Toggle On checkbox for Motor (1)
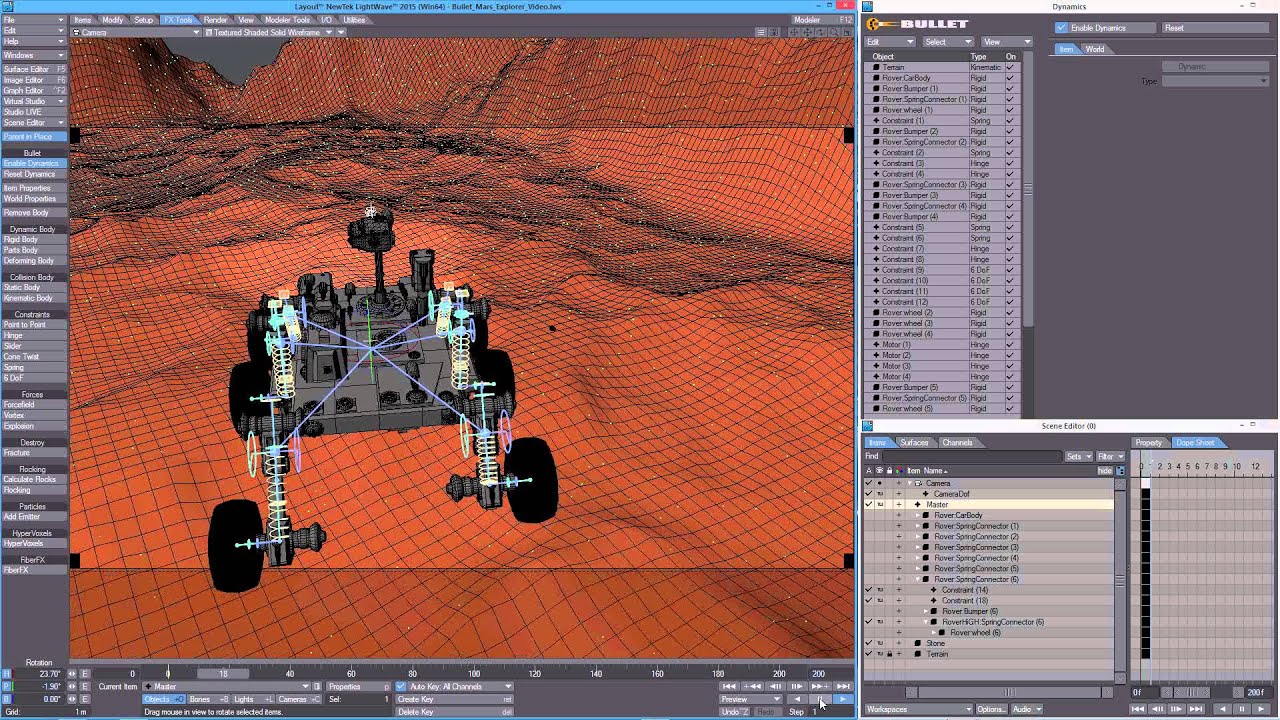 point(1010,345)
